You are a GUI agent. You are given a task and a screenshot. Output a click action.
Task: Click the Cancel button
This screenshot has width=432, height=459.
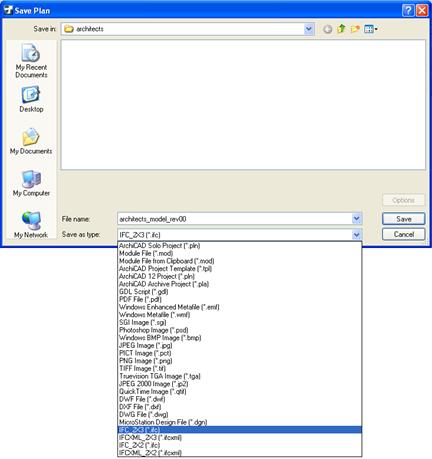(x=403, y=234)
